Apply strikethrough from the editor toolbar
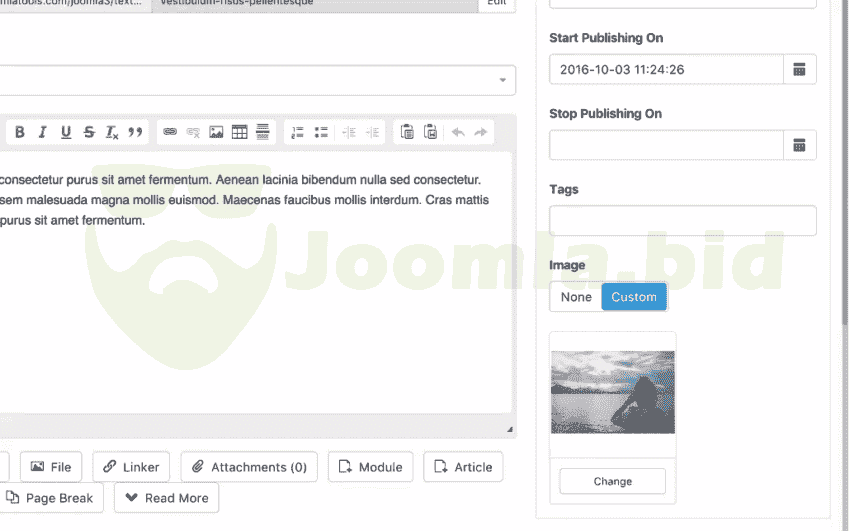This screenshot has height=531, width=850. (x=89, y=132)
